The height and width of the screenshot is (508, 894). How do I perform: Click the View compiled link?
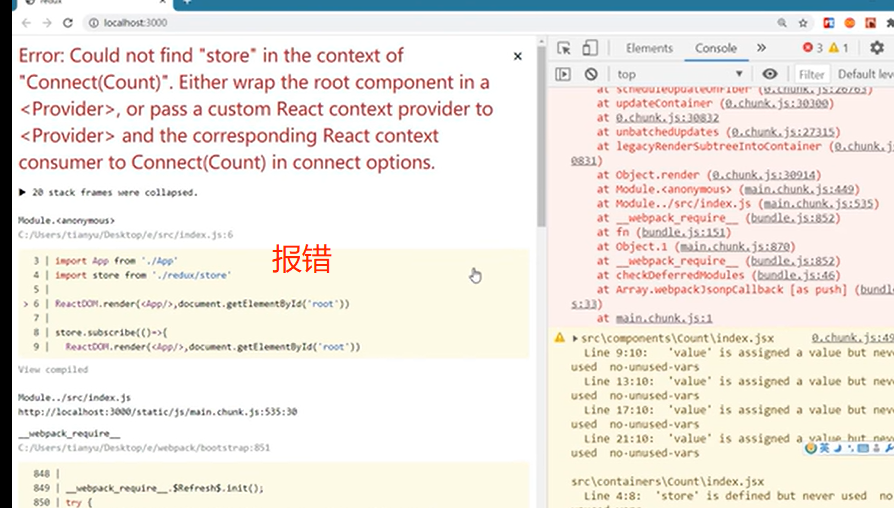(x=53, y=369)
